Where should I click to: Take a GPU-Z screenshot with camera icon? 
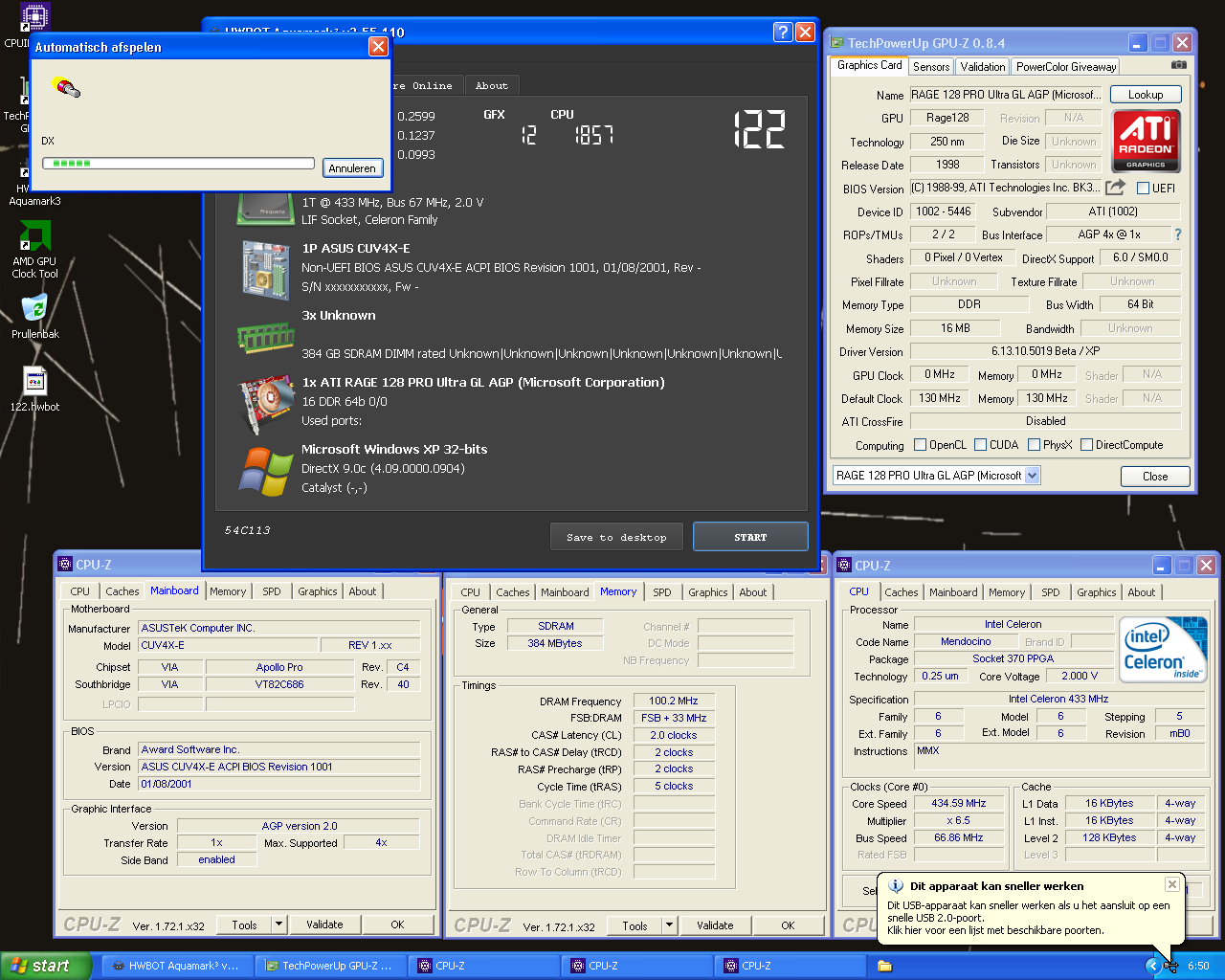pos(1178,64)
